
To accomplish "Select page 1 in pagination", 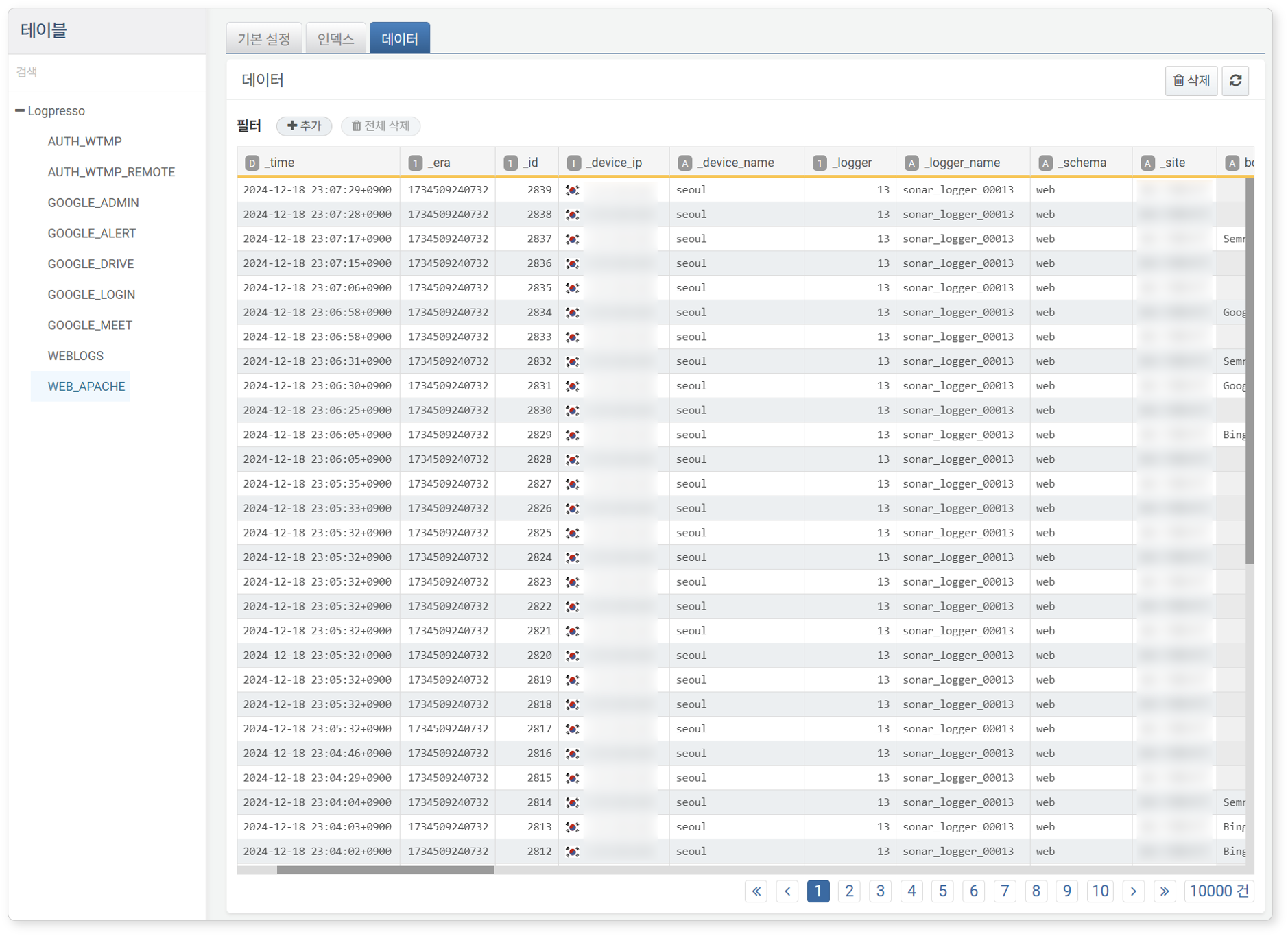I will (818, 891).
